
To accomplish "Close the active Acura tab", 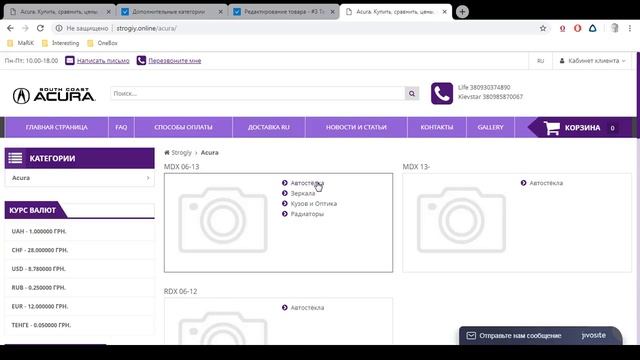I will [x=444, y=12].
